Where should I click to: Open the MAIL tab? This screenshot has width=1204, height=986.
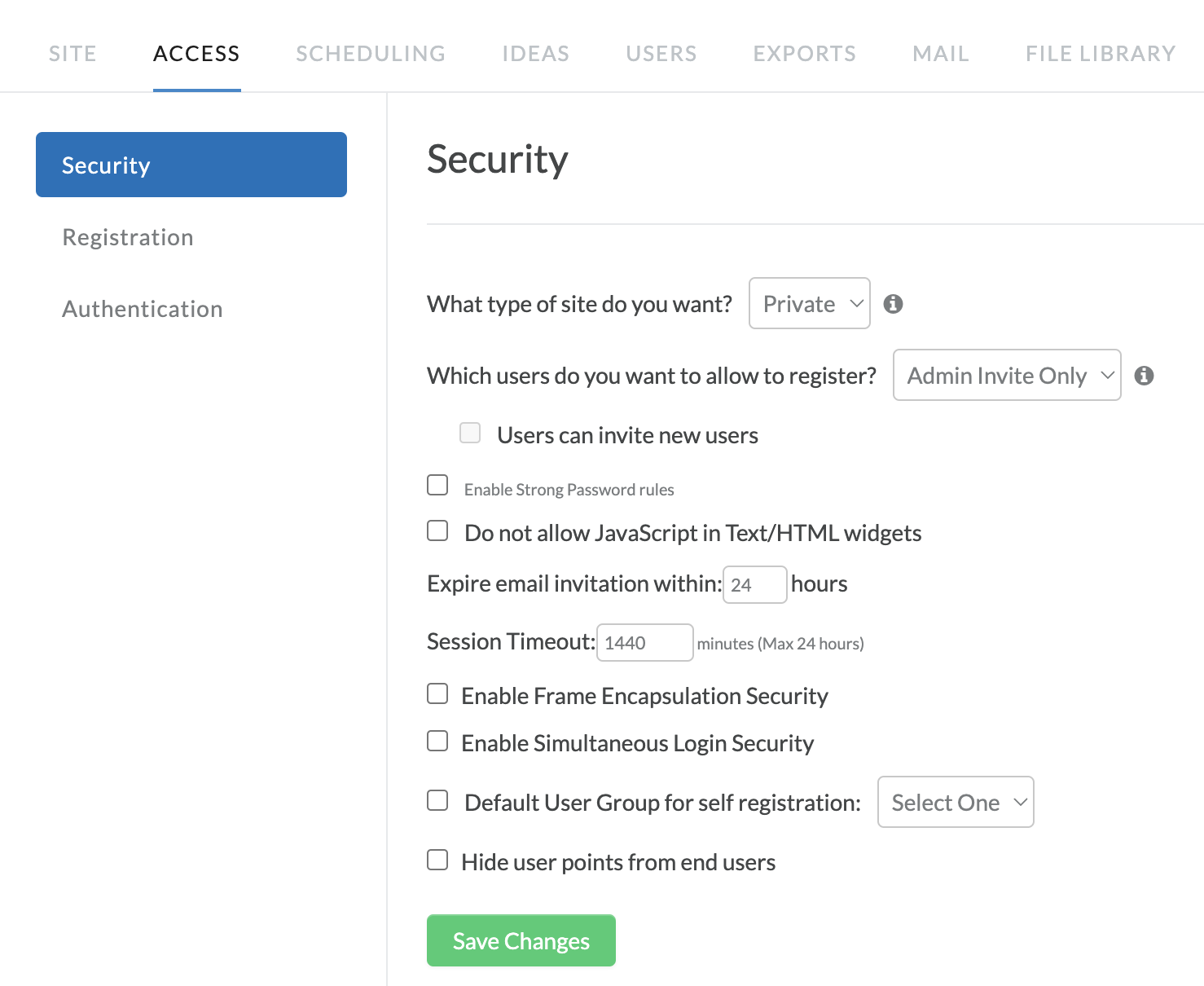coord(941,54)
